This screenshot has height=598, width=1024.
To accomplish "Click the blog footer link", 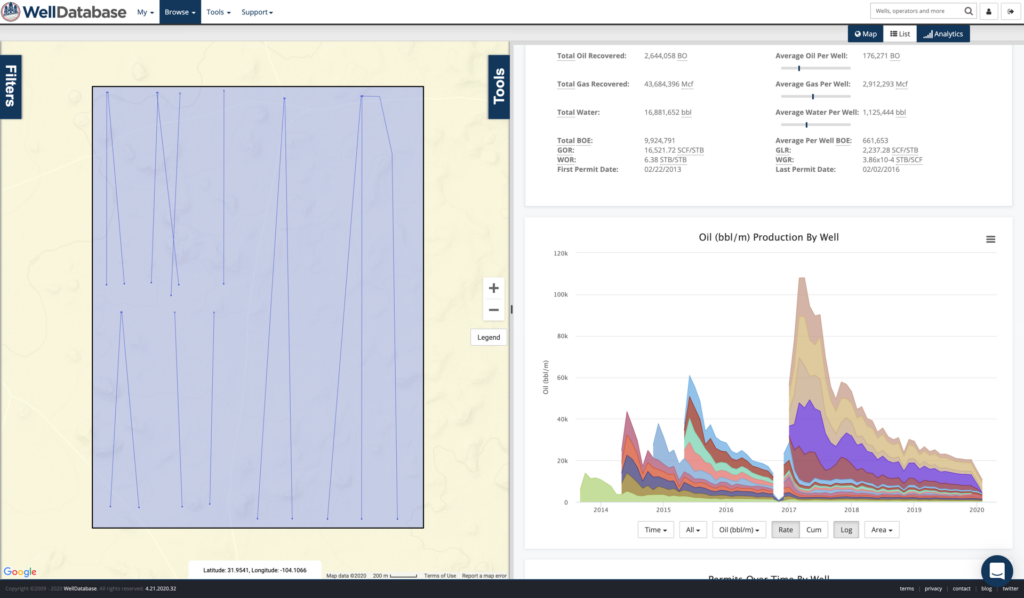I will point(986,589).
